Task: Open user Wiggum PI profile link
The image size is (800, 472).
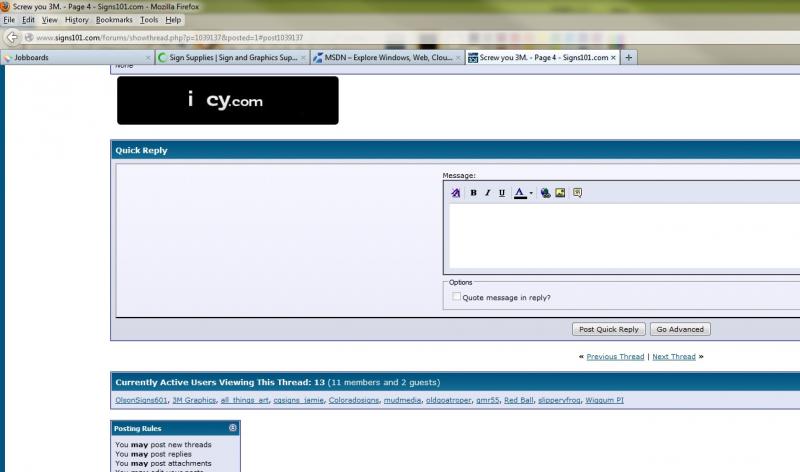Action: click(604, 401)
